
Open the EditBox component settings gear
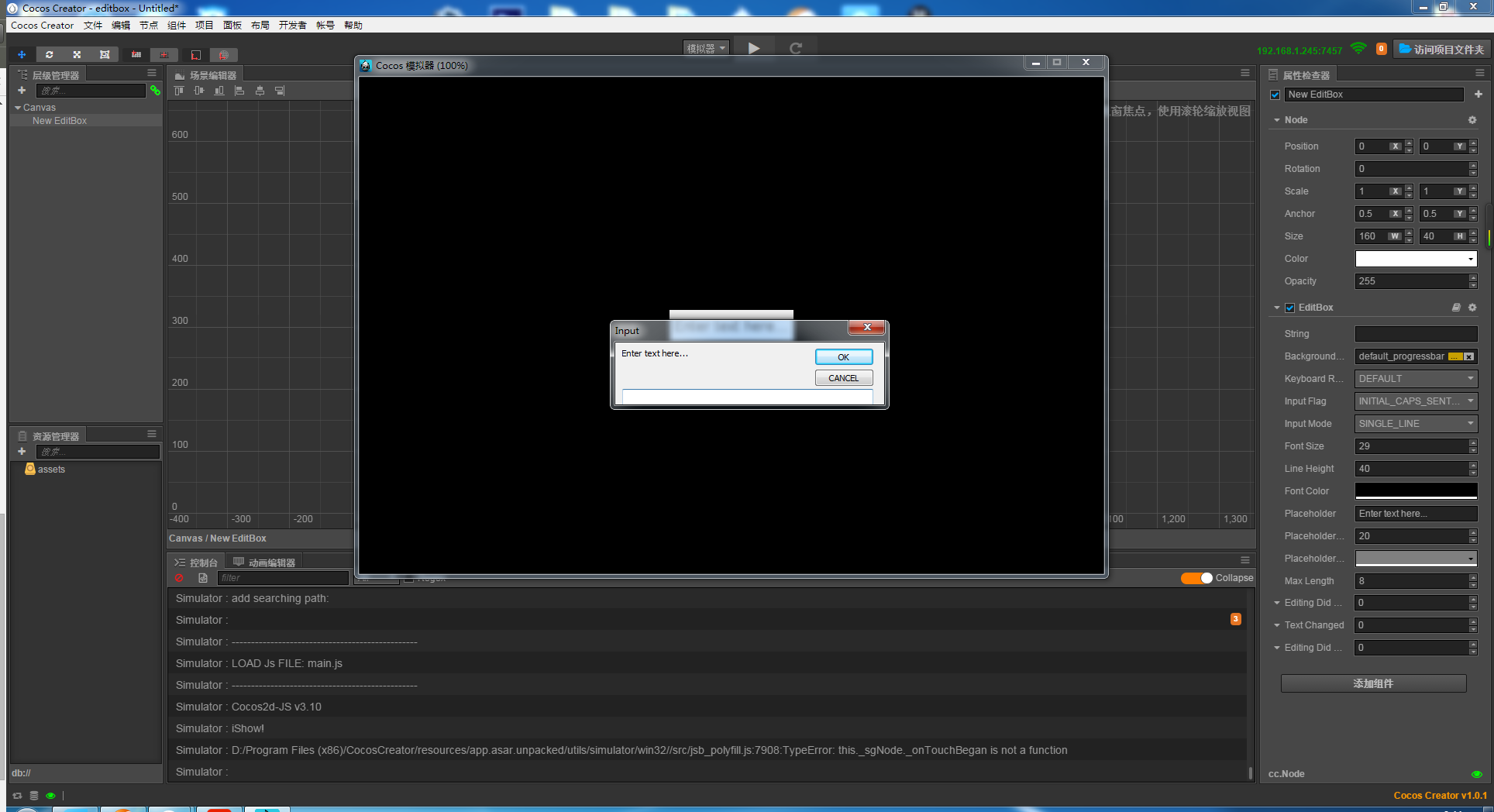[1472, 308]
